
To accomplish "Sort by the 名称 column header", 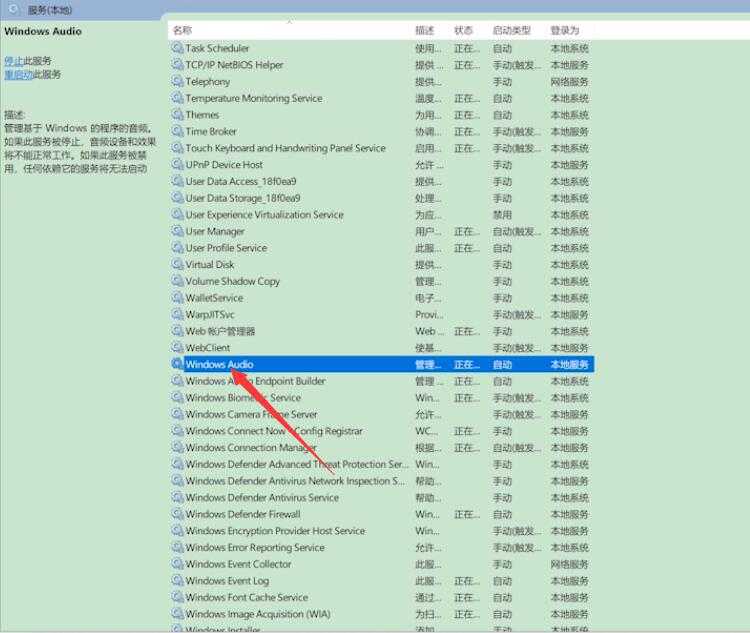I will pyautogui.click(x=182, y=30).
